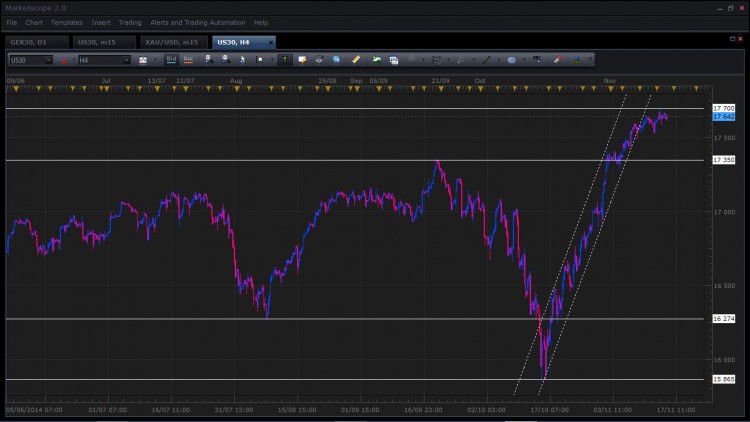Select the 16 274 horizontal line label
The height and width of the screenshot is (422, 750).
pos(724,319)
